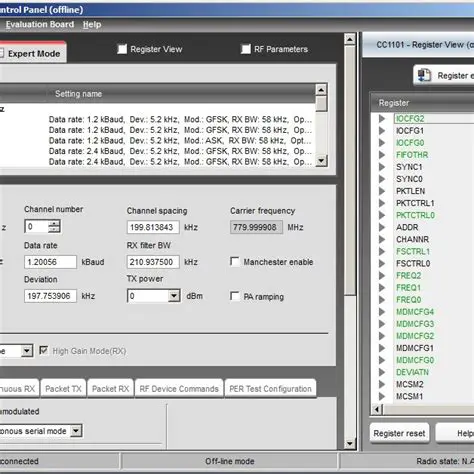Screen dimensions: 474x474
Task: Open the TX power dropdown
Action: pyautogui.click(x=174, y=296)
